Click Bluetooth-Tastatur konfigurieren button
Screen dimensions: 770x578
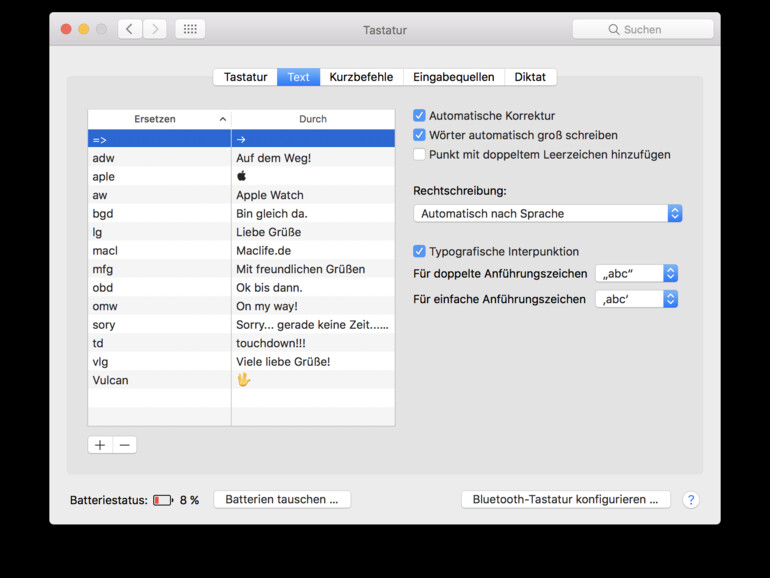pos(565,499)
